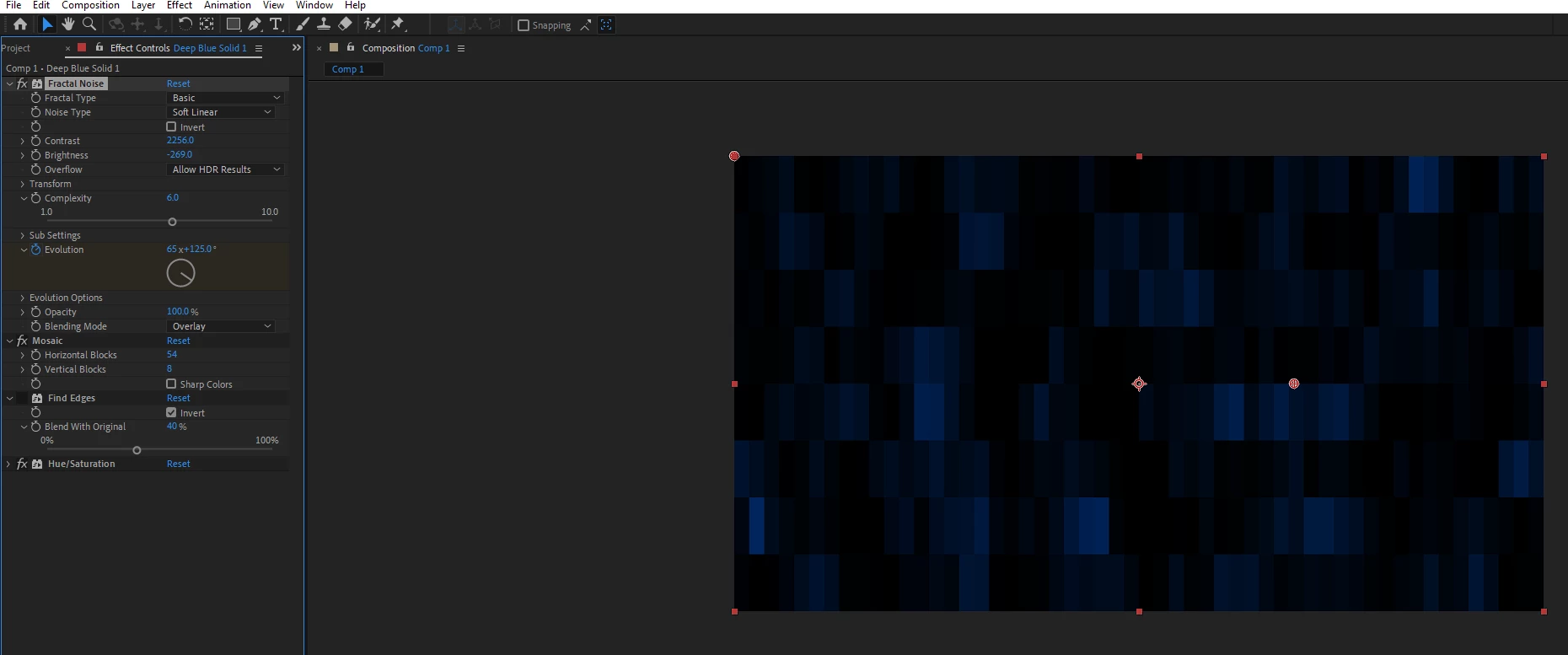This screenshot has height=655, width=1568.
Task: Uncheck Invert under Find Edges
Action: point(171,412)
